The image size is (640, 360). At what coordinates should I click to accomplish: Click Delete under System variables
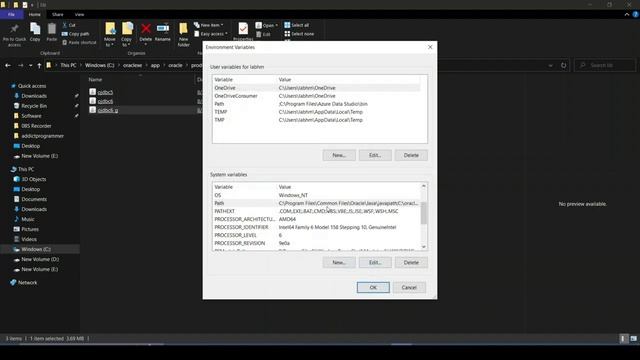[x=411, y=262]
